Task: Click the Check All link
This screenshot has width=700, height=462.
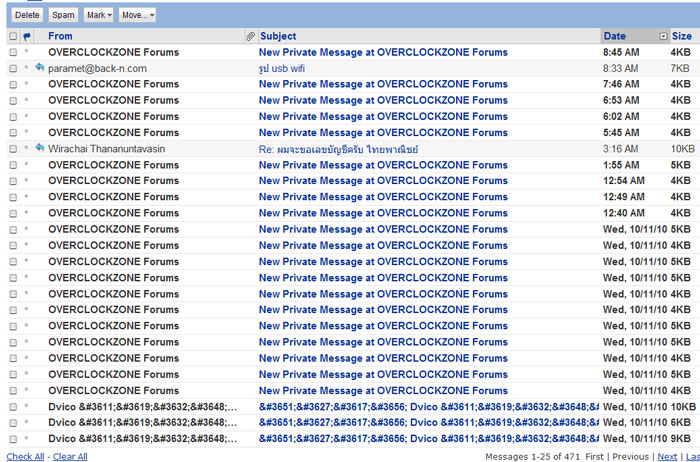Action: pyautogui.click(x=25, y=456)
